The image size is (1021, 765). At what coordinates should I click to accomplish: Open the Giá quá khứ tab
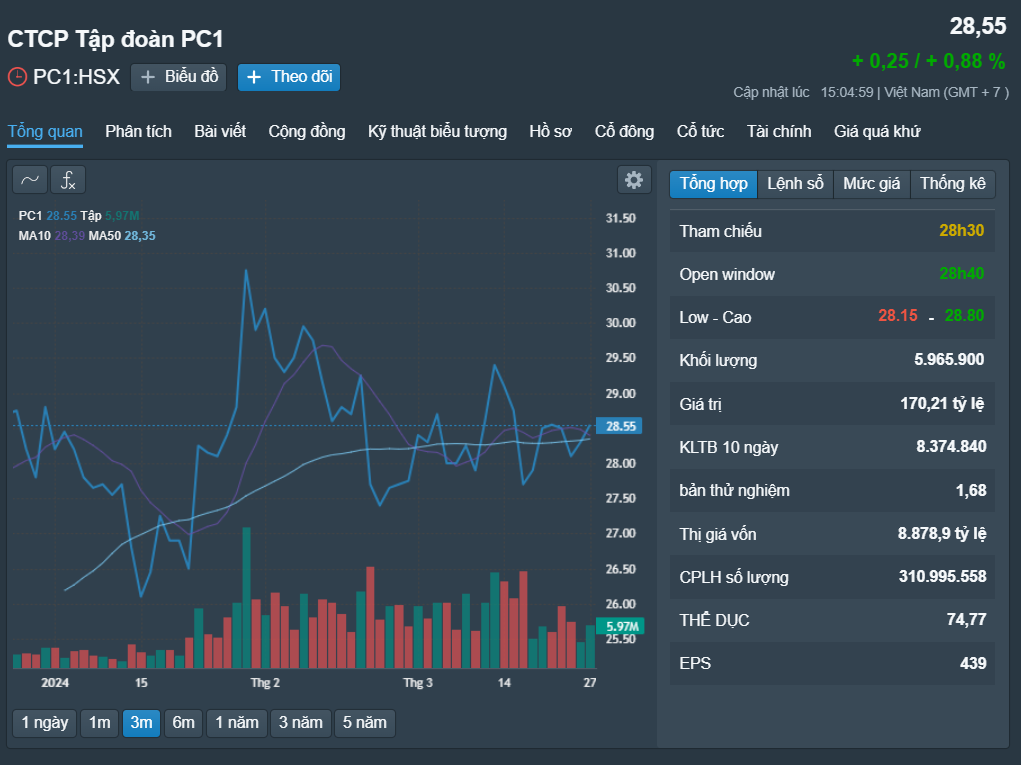point(877,132)
